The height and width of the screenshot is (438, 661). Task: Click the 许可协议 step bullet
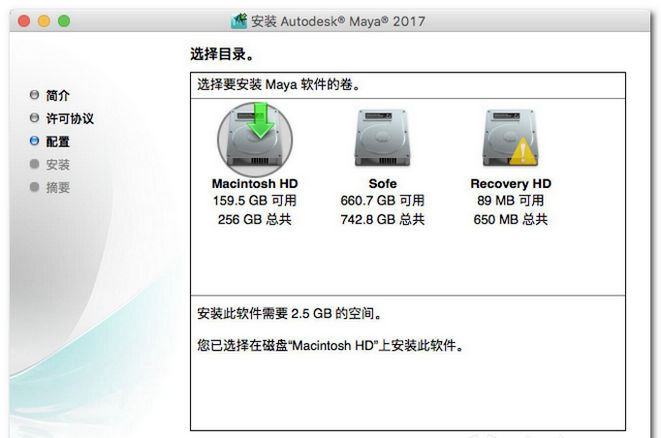click(x=35, y=118)
